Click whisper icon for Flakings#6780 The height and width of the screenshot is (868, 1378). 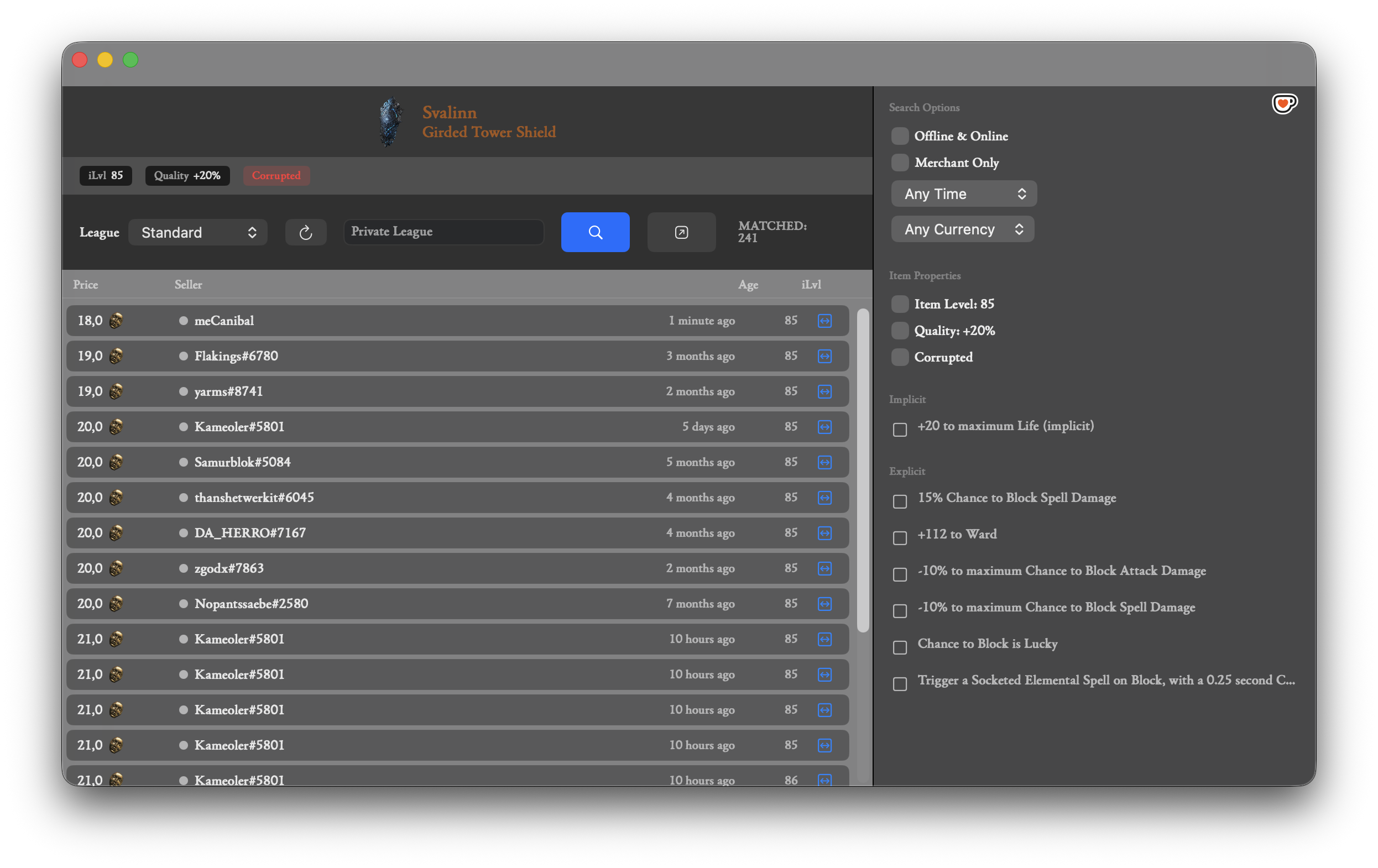[824, 356]
